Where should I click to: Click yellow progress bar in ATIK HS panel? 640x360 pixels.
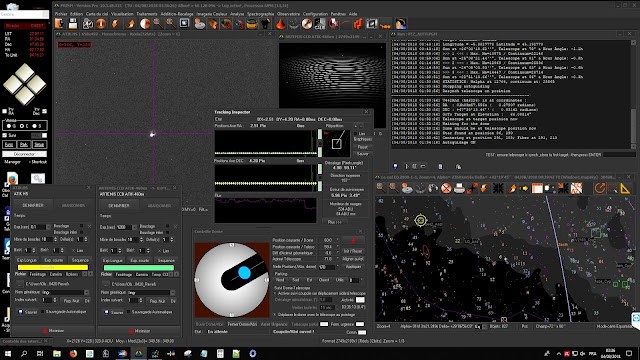point(53,268)
